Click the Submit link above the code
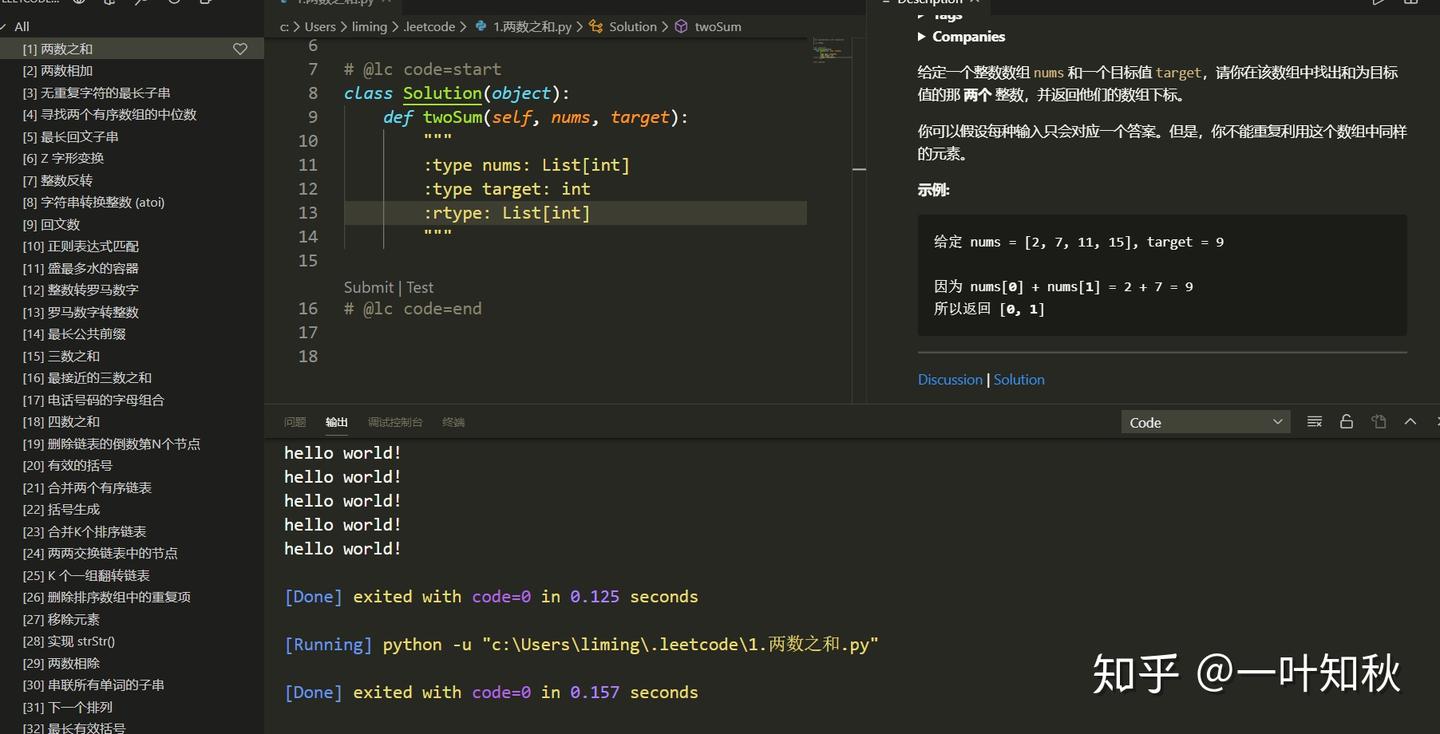Image resolution: width=1440 pixels, height=734 pixels. (x=368, y=287)
